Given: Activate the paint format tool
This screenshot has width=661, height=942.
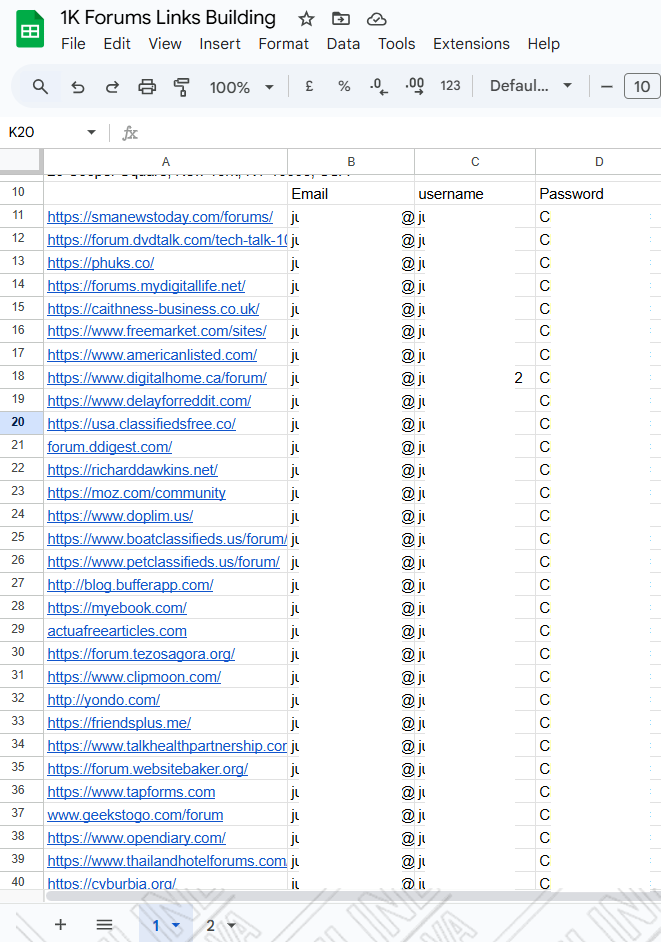Looking at the screenshot, I should click(181, 87).
